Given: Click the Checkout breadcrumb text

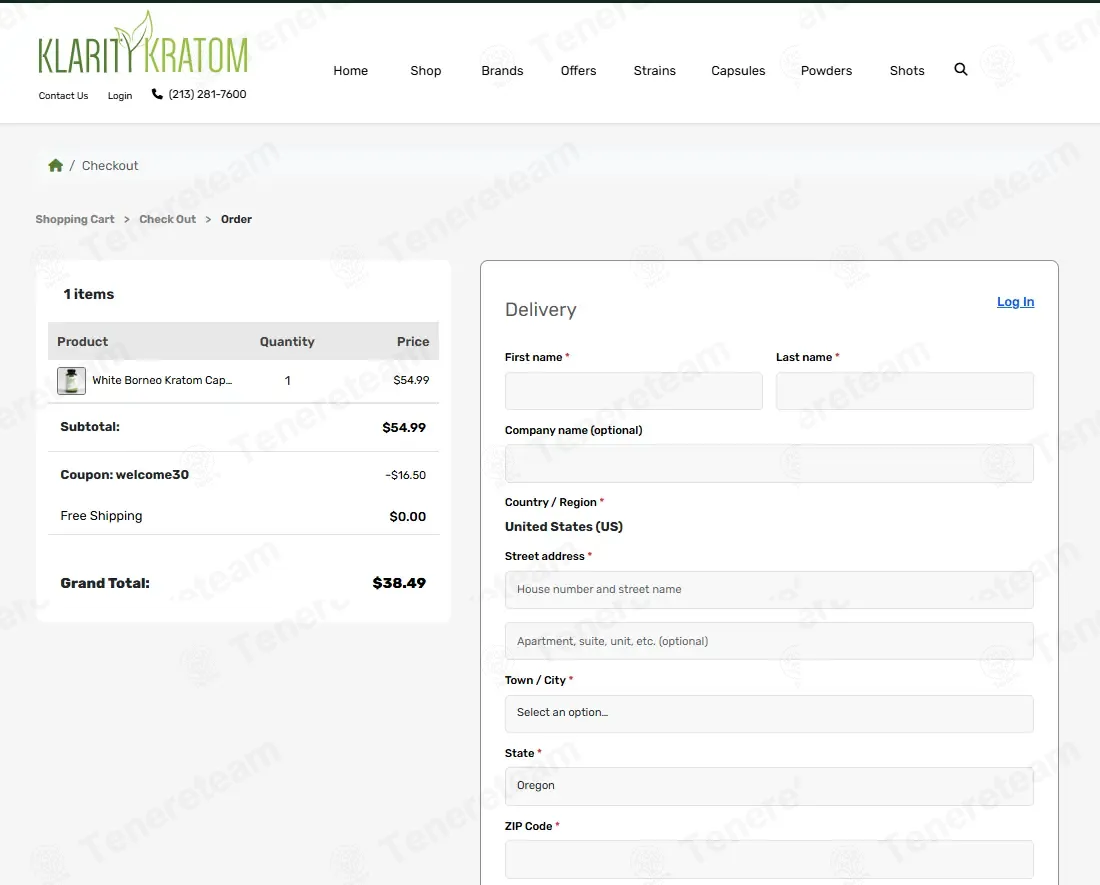Looking at the screenshot, I should click(110, 165).
